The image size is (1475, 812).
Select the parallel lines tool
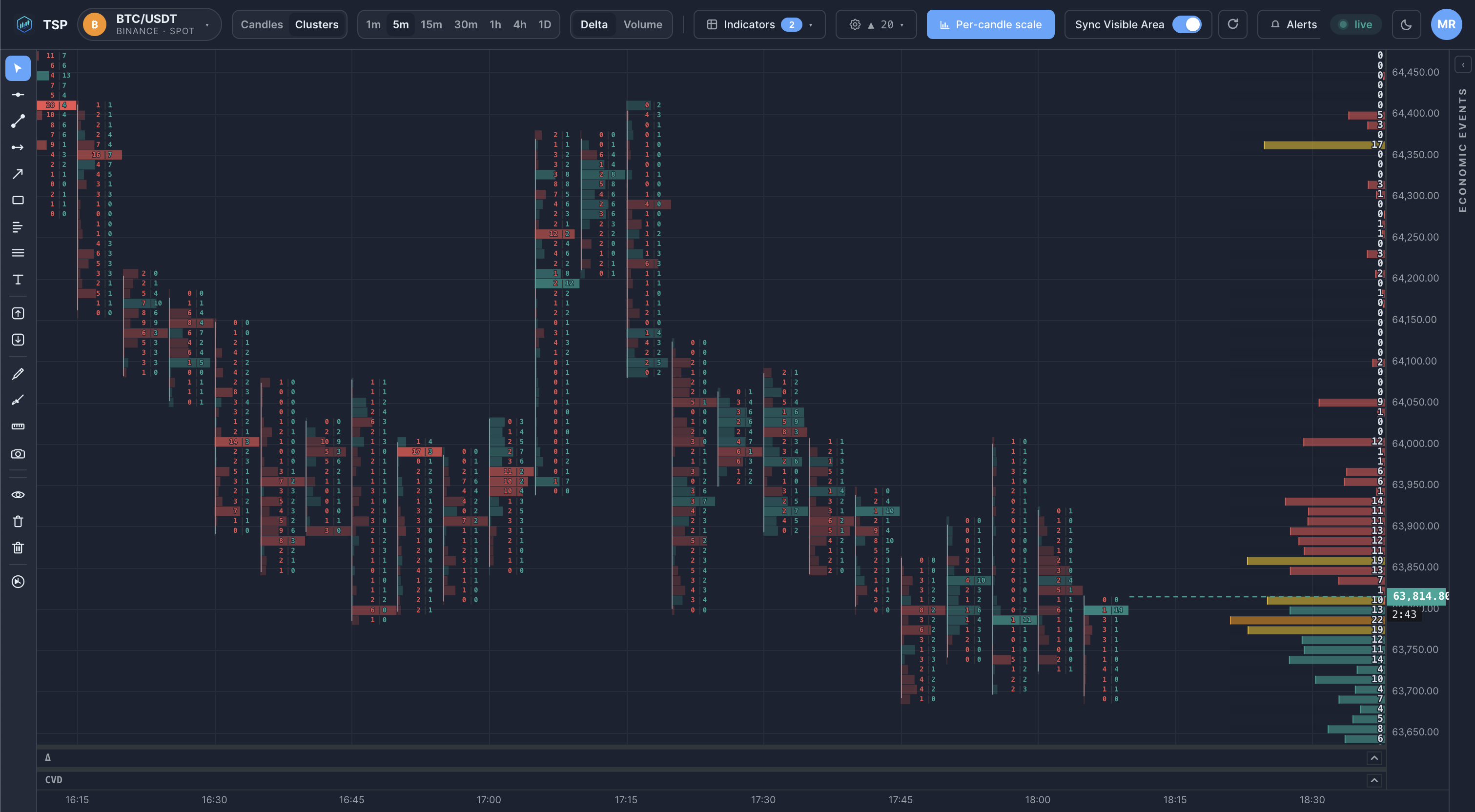[x=18, y=253]
